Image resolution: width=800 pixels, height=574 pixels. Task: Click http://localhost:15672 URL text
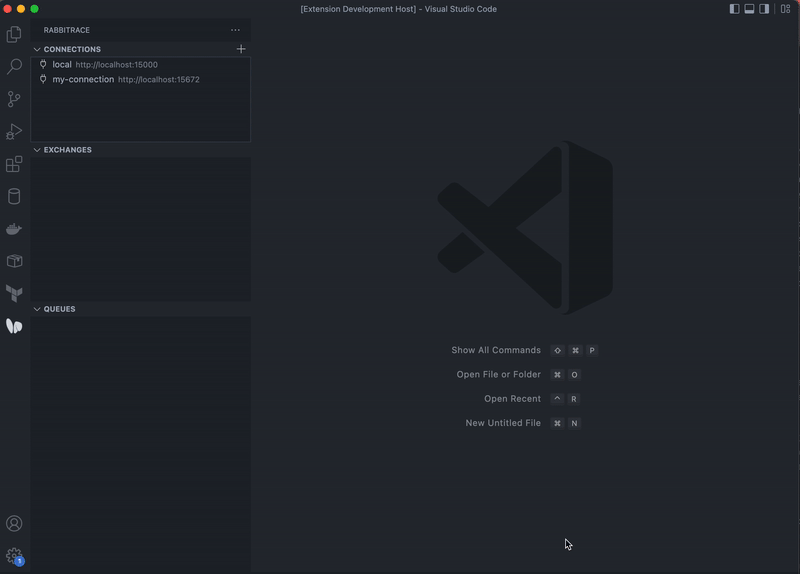(159, 80)
